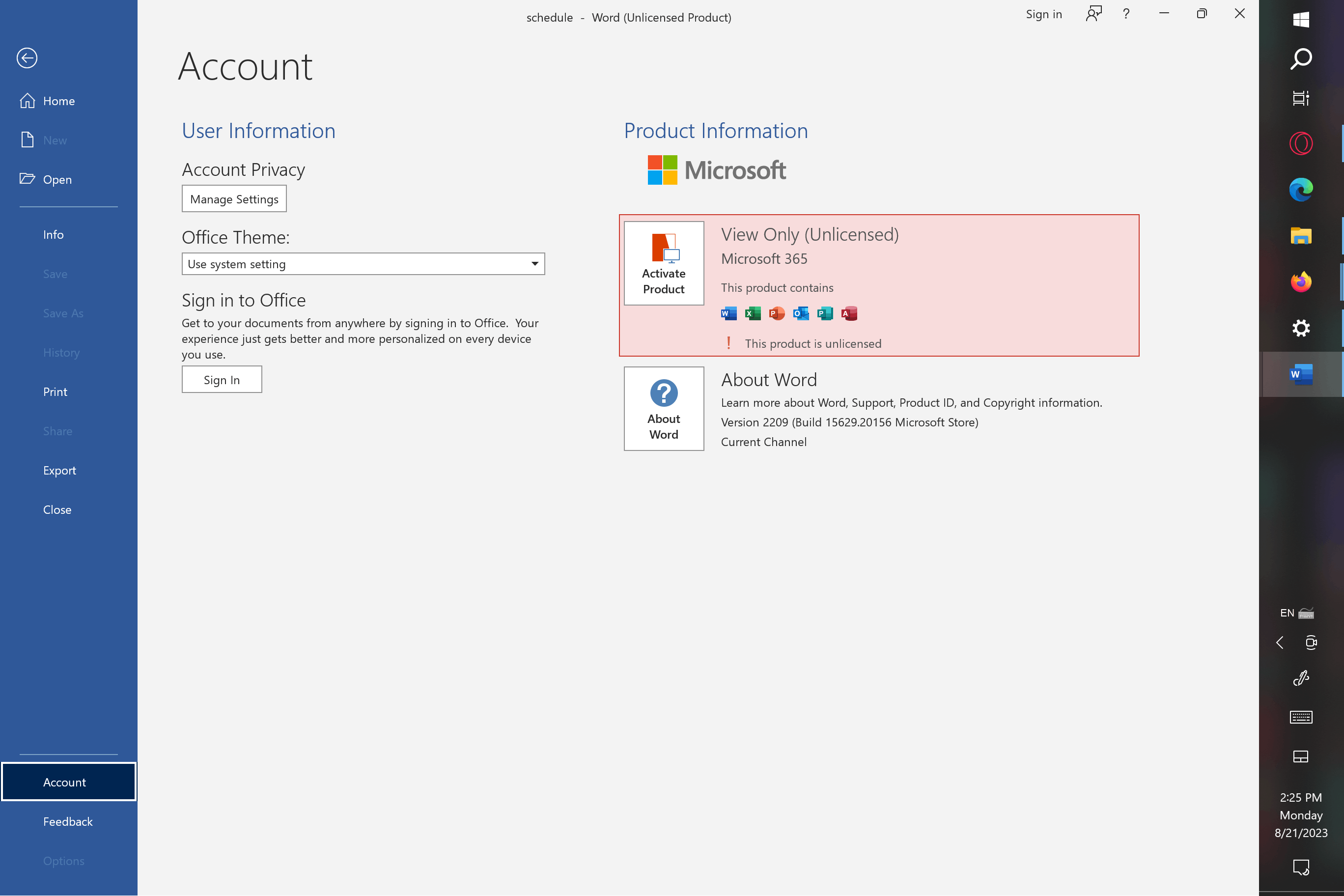Click the Microsoft logo in Product Information

717,169
